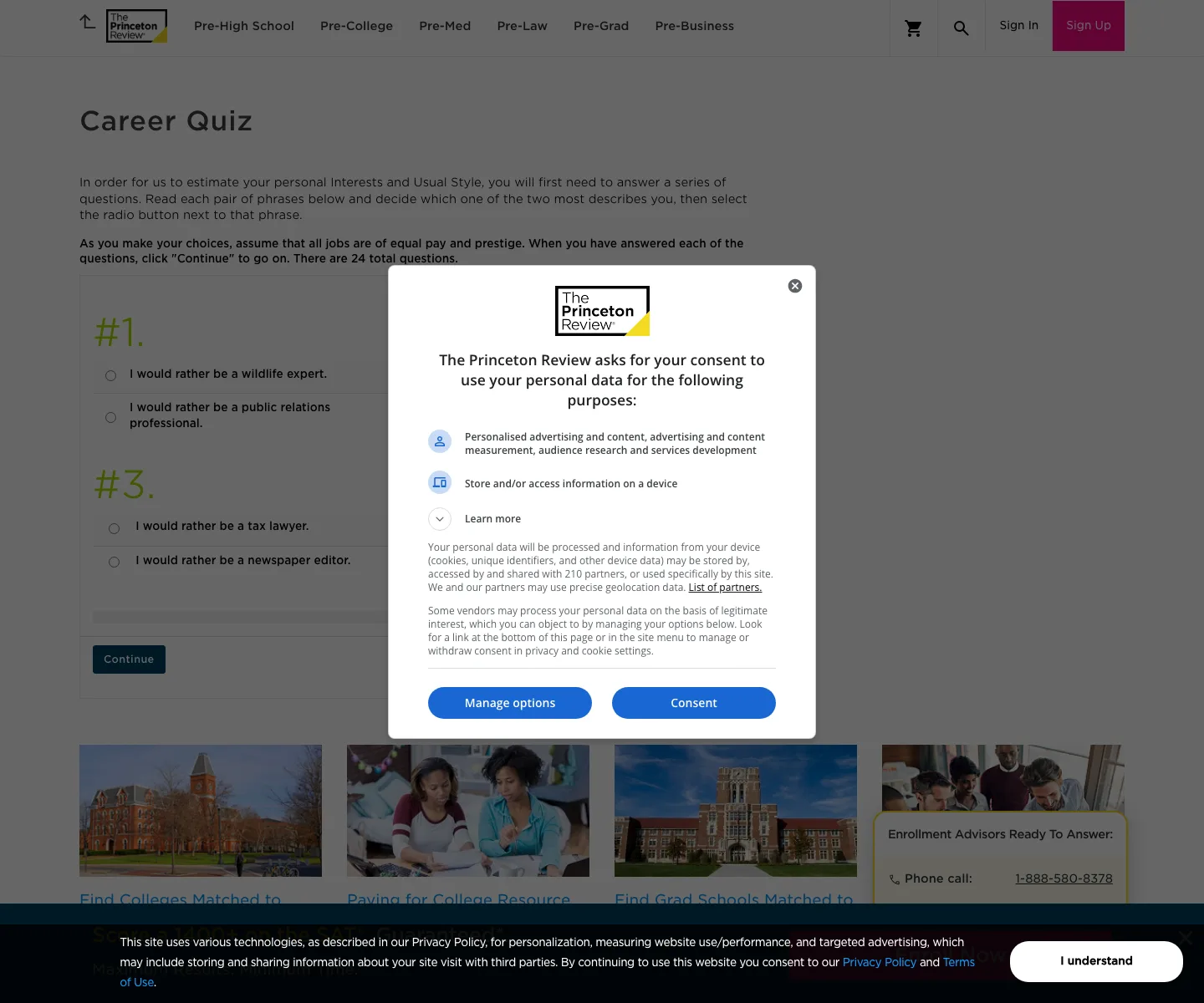Click the search magnifier icon

click(962, 29)
